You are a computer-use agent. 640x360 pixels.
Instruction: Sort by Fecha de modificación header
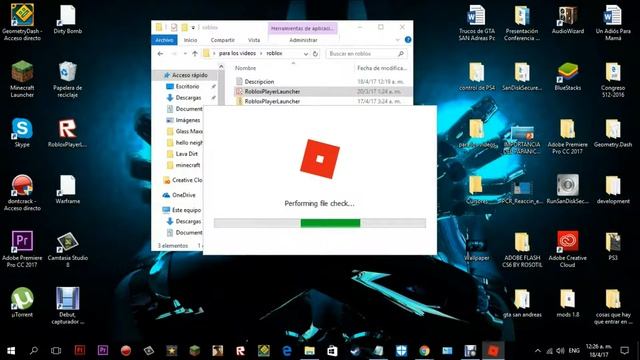(382, 68)
